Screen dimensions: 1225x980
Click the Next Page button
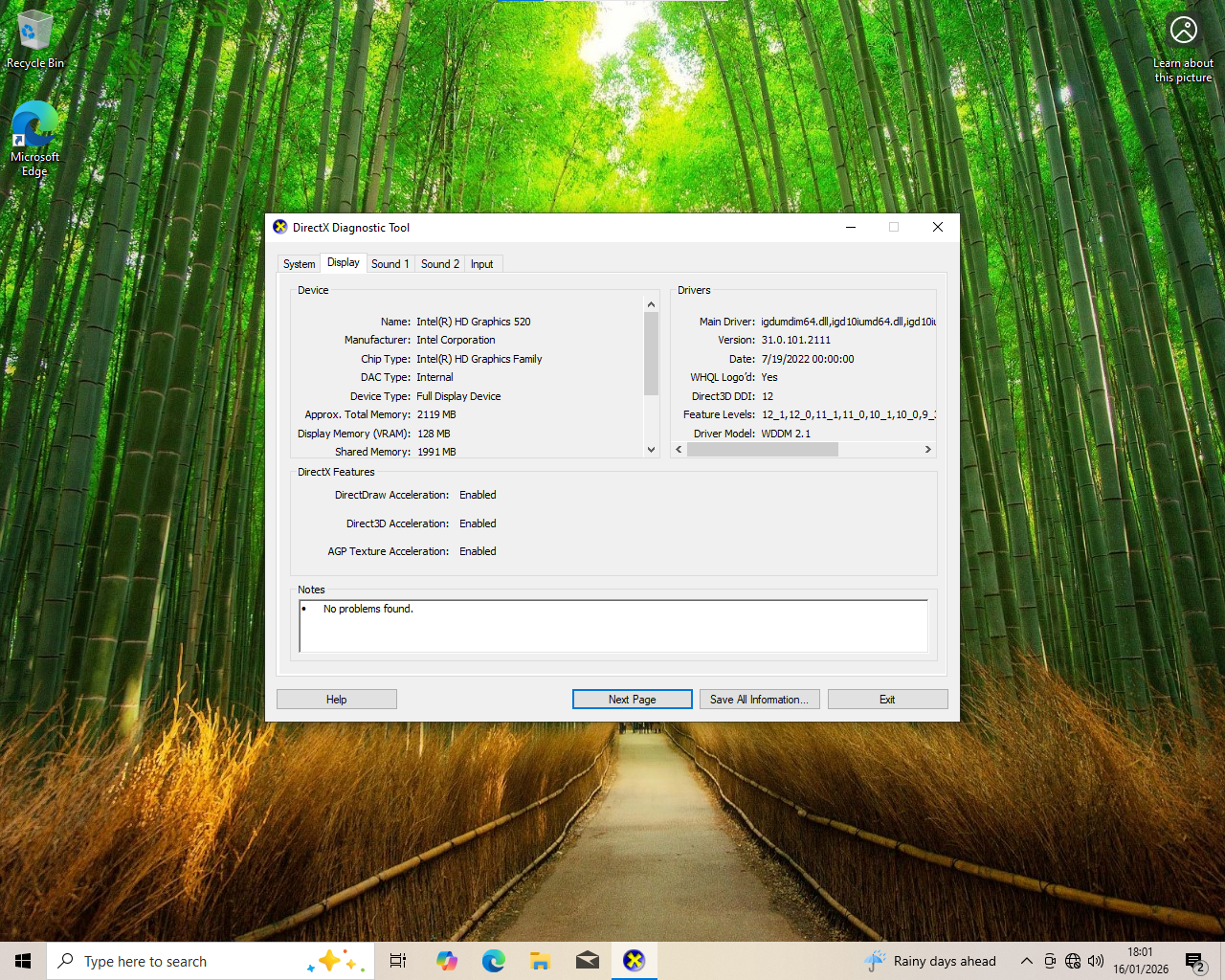pyautogui.click(x=632, y=699)
